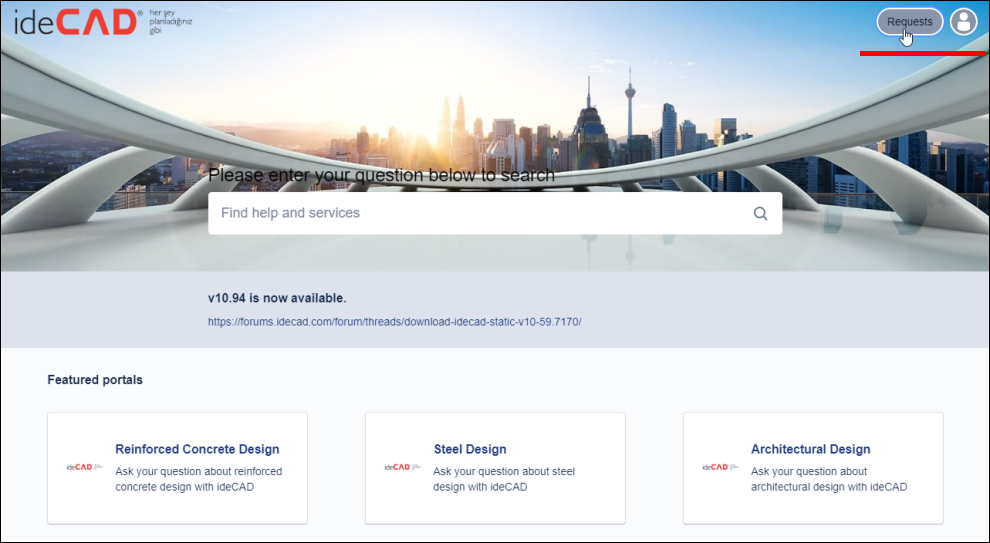This screenshot has height=543, width=990.
Task: Click steel design description text
Action: point(504,479)
